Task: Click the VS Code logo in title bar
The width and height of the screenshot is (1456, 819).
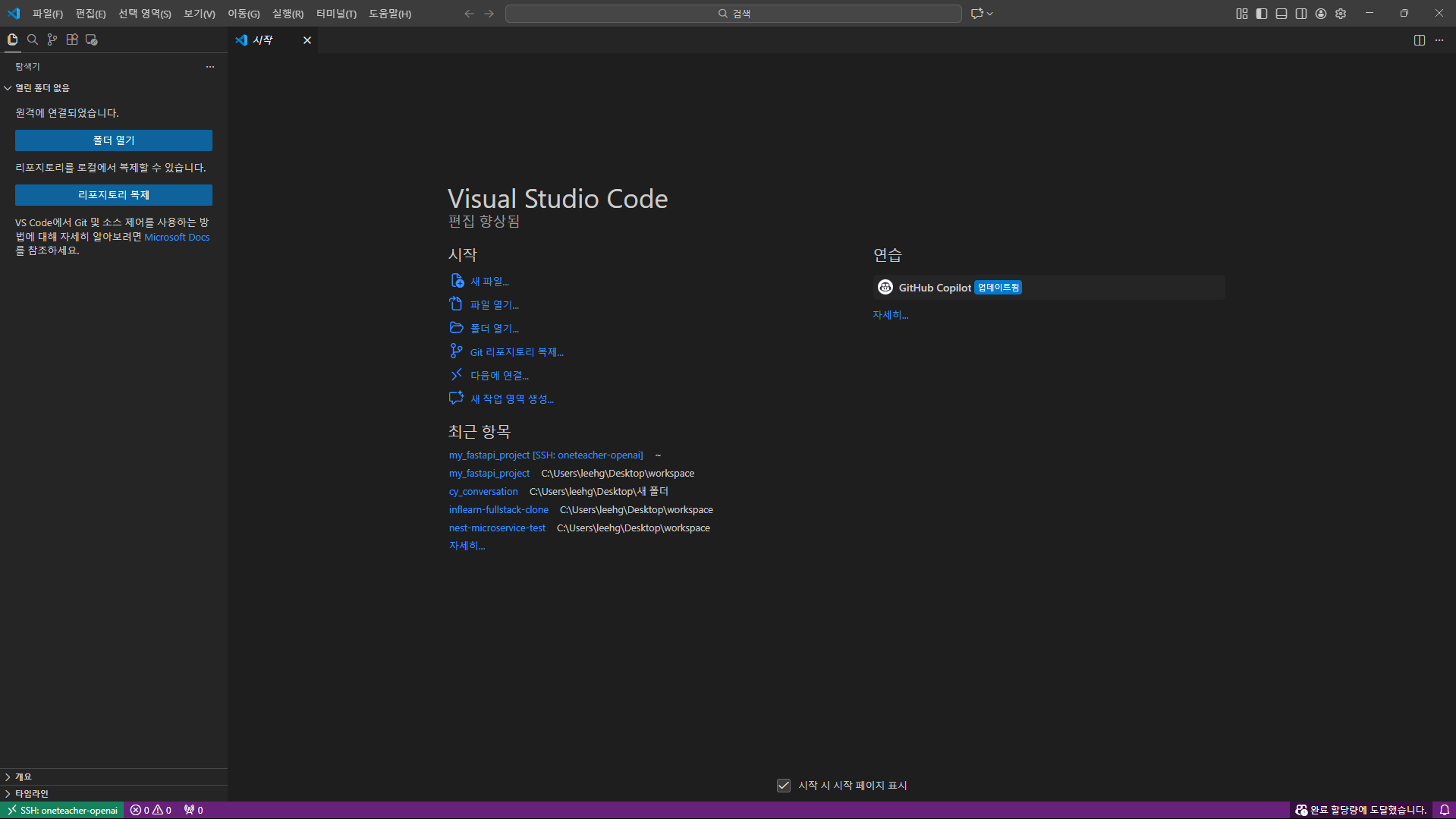Action: (x=14, y=14)
